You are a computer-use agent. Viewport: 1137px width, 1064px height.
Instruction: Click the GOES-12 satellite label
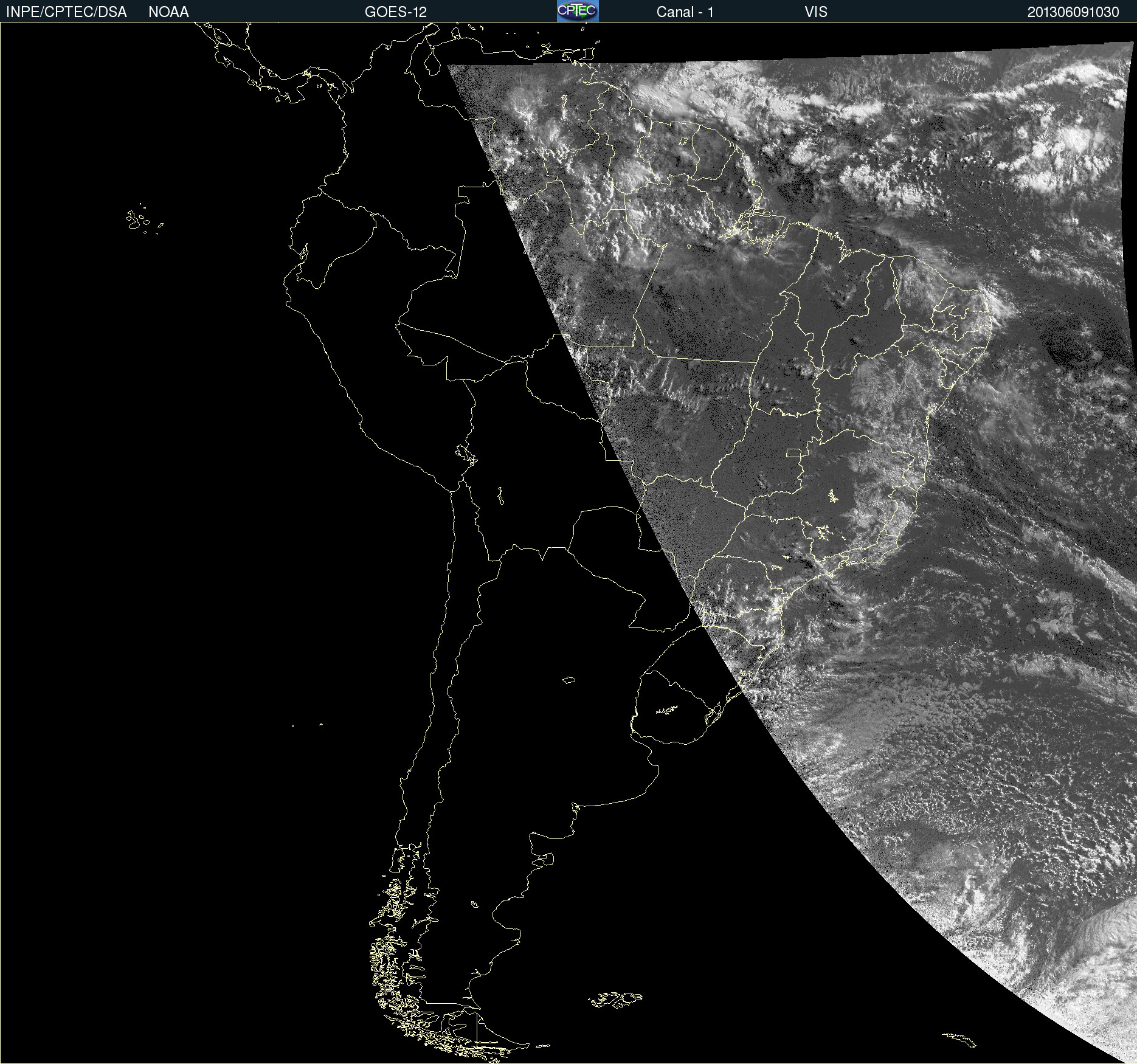396,12
